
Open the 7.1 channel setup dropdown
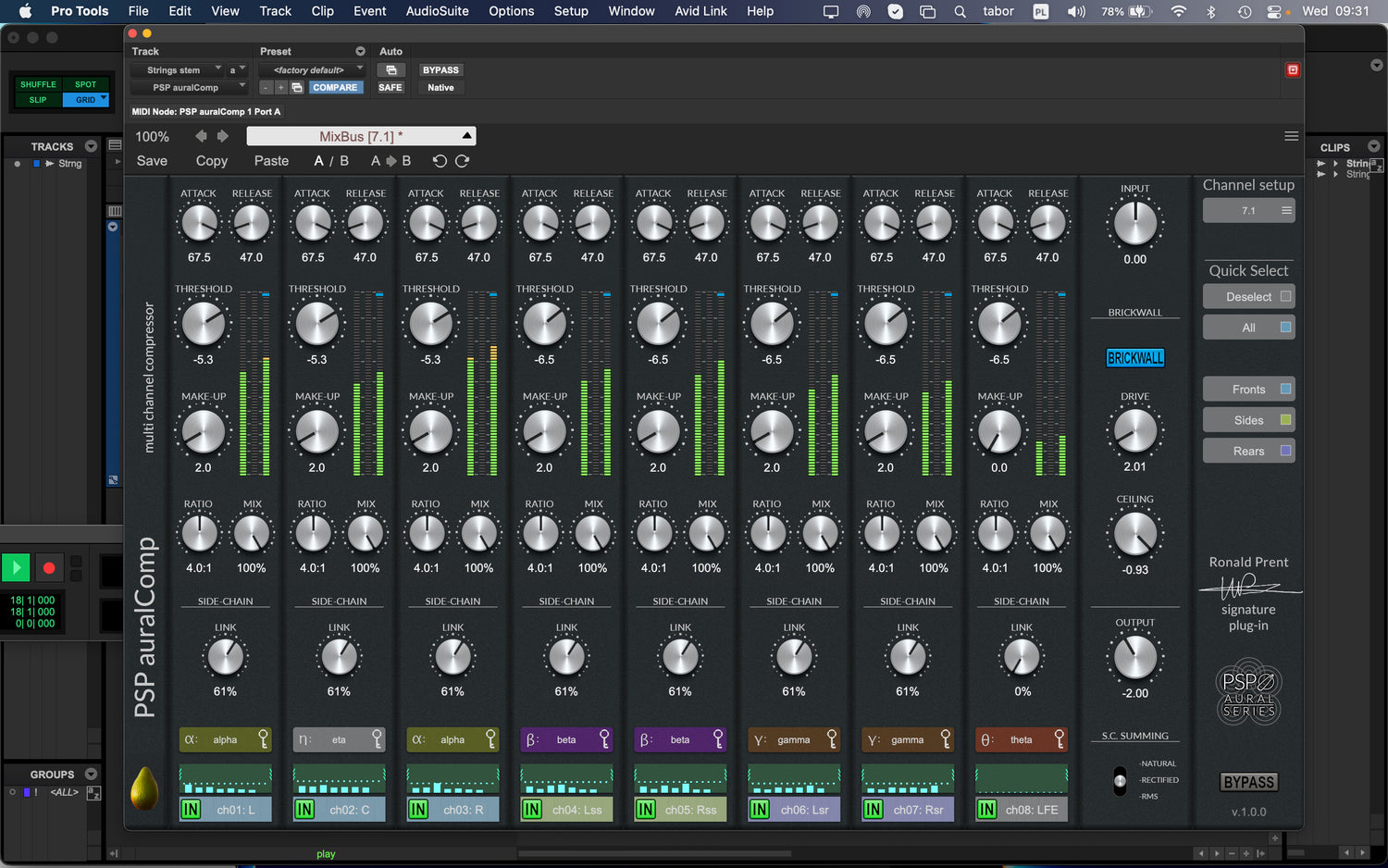1248,211
